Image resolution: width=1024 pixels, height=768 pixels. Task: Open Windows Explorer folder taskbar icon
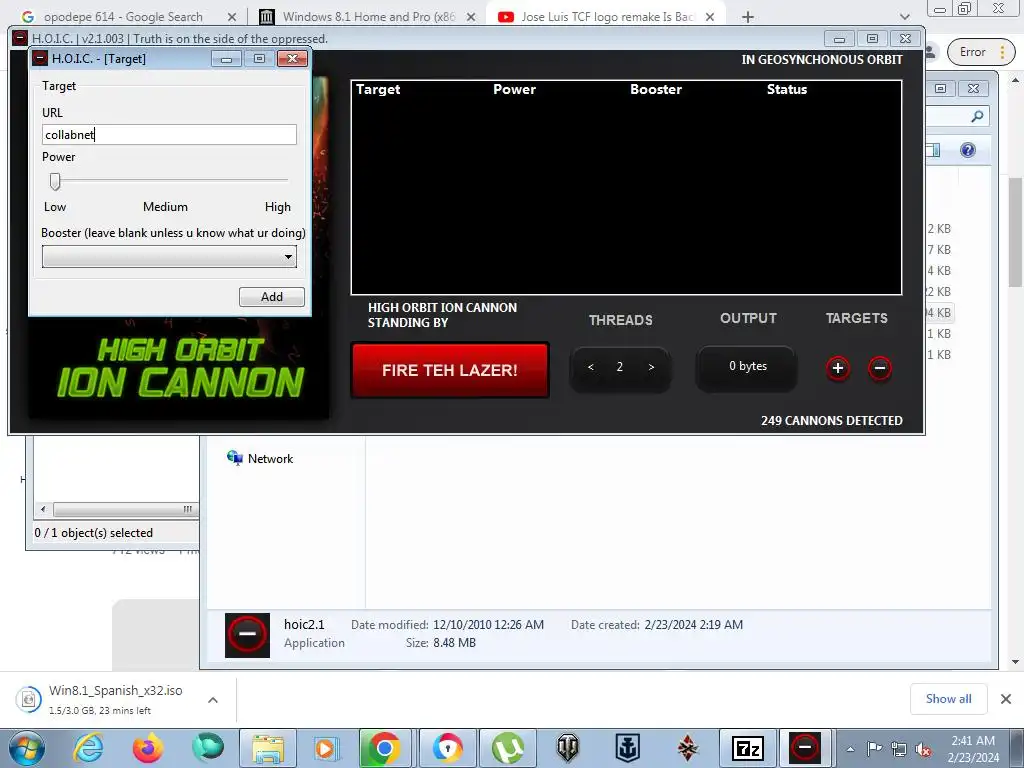268,748
